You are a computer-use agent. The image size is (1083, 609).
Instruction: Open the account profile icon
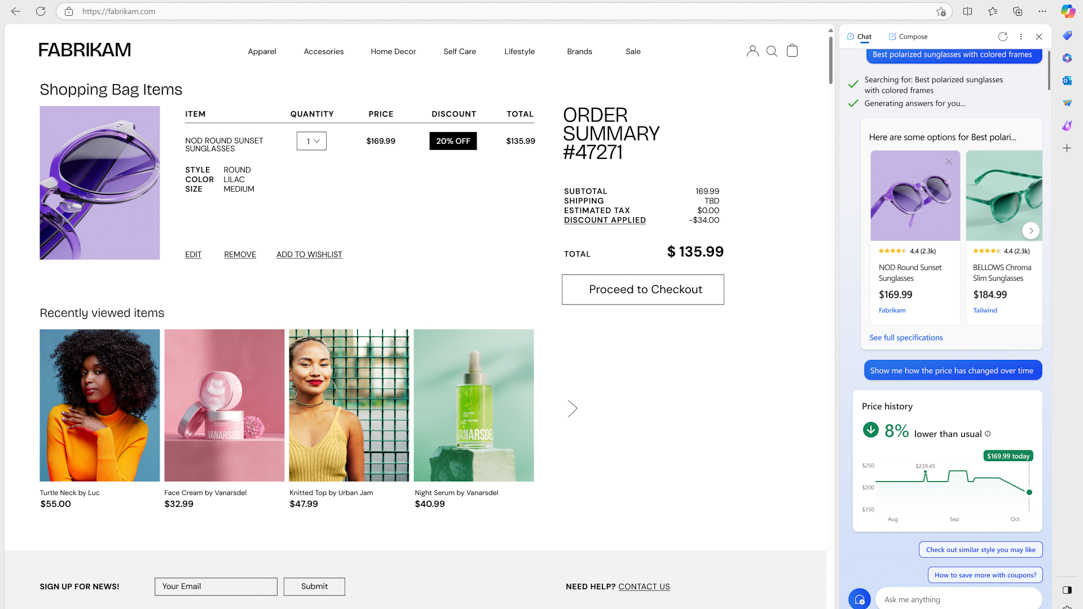point(752,51)
